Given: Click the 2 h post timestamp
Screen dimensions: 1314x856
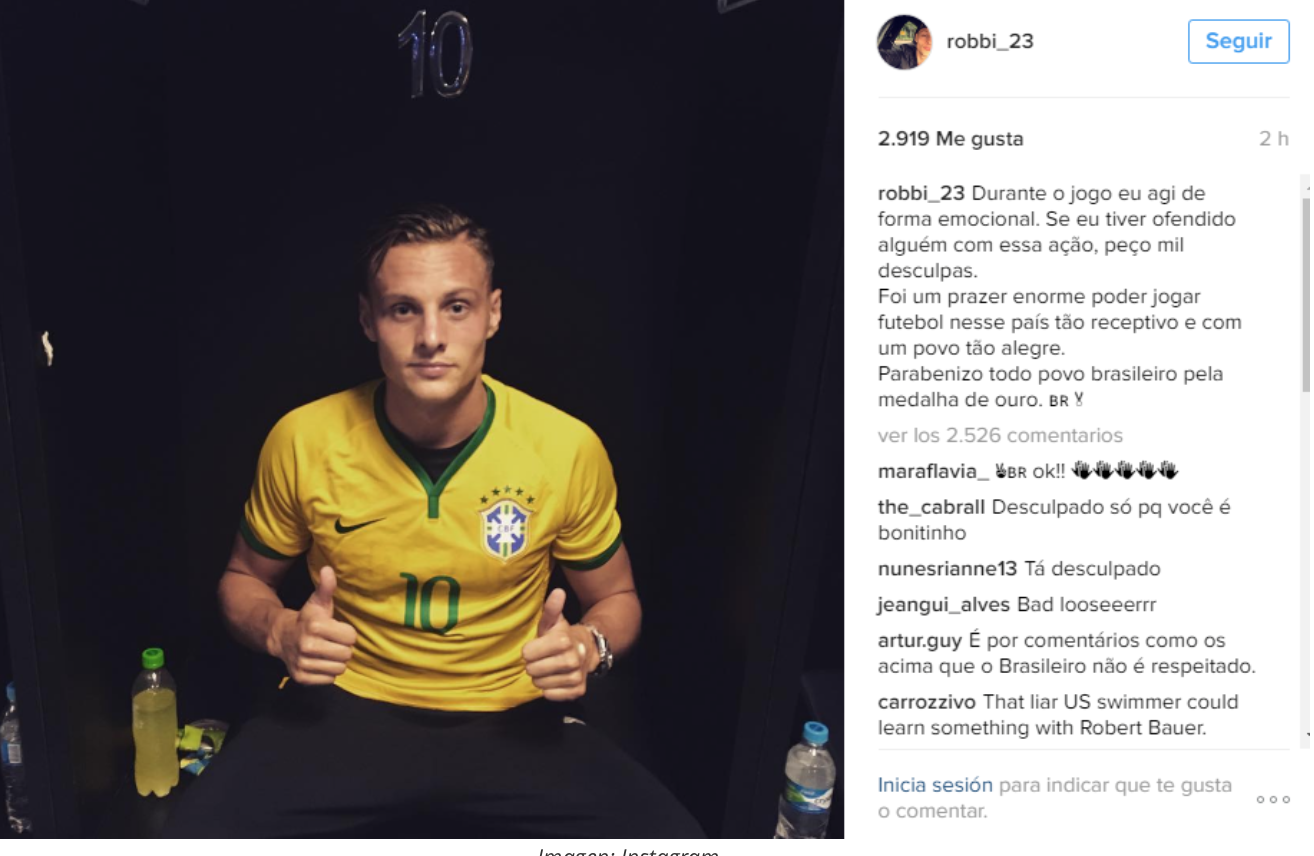Looking at the screenshot, I should 1274,139.
